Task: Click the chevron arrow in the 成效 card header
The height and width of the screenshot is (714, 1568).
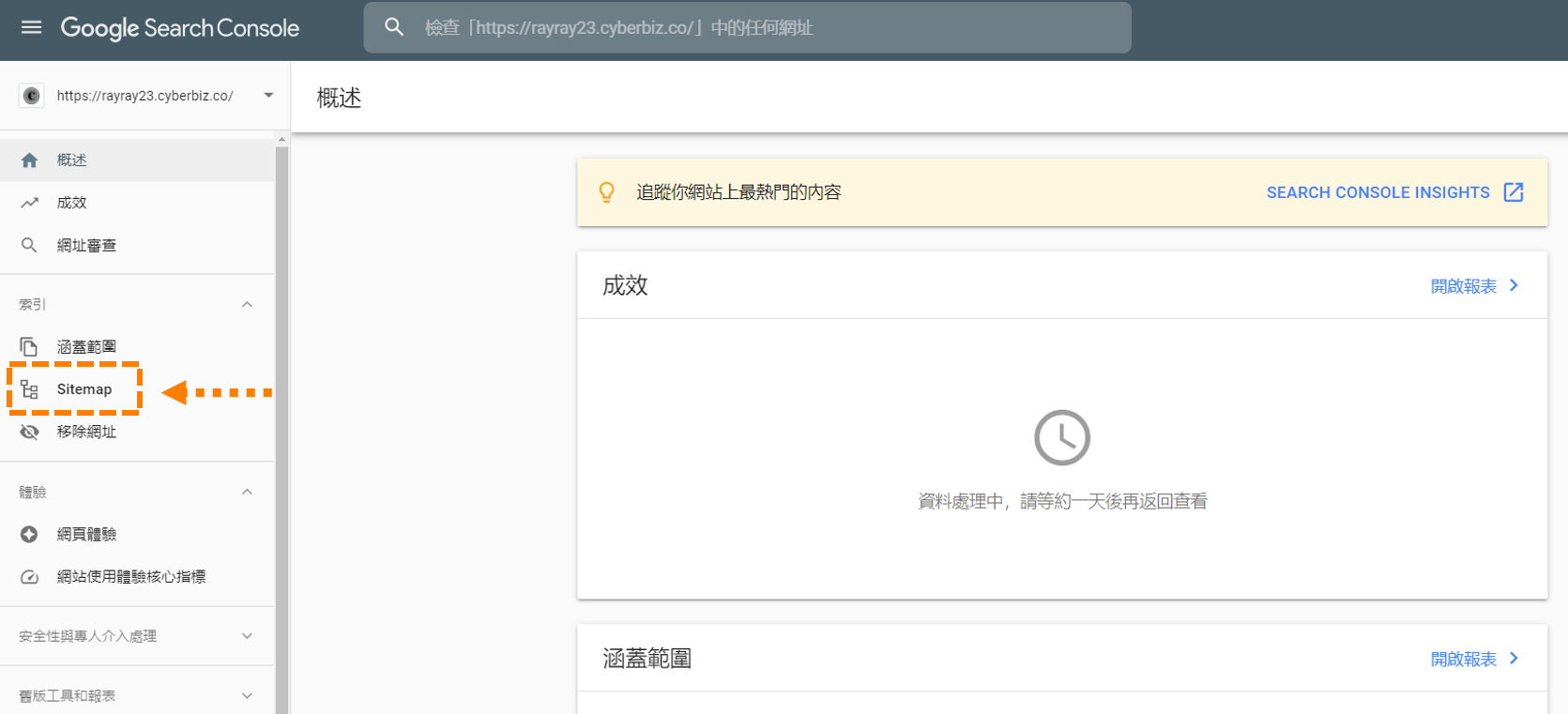Action: [1514, 285]
